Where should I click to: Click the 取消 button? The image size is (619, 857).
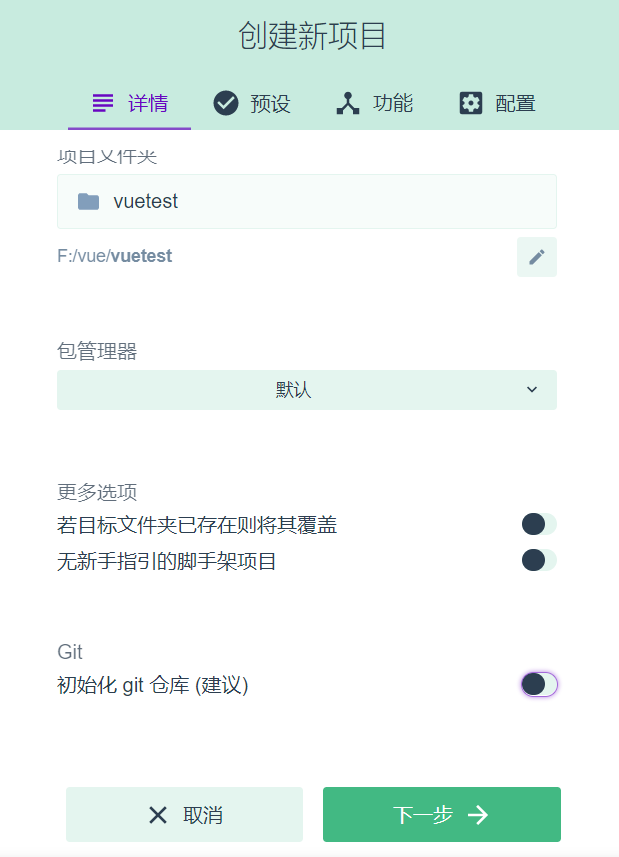point(184,814)
